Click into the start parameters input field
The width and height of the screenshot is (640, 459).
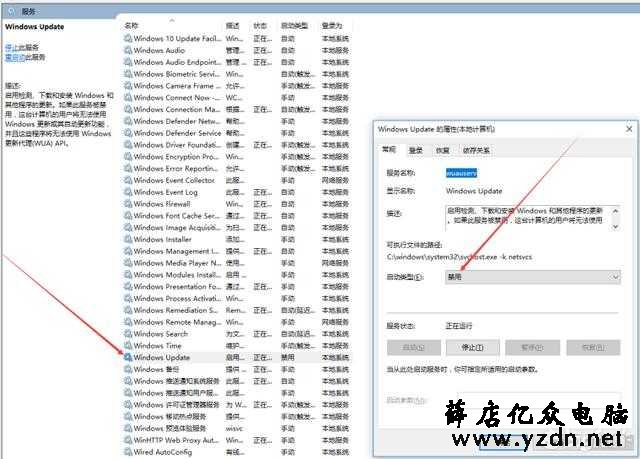(x=539, y=400)
